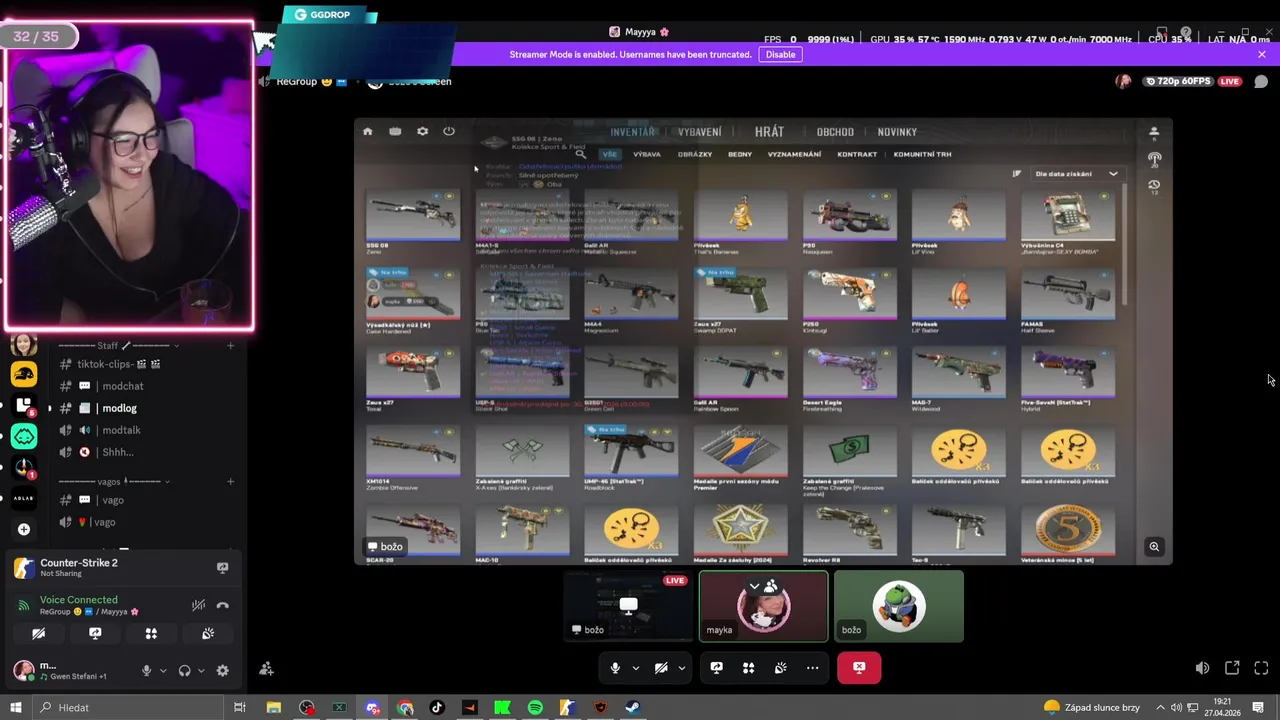Open the chat bubble icon at top right

[x=1261, y=81]
